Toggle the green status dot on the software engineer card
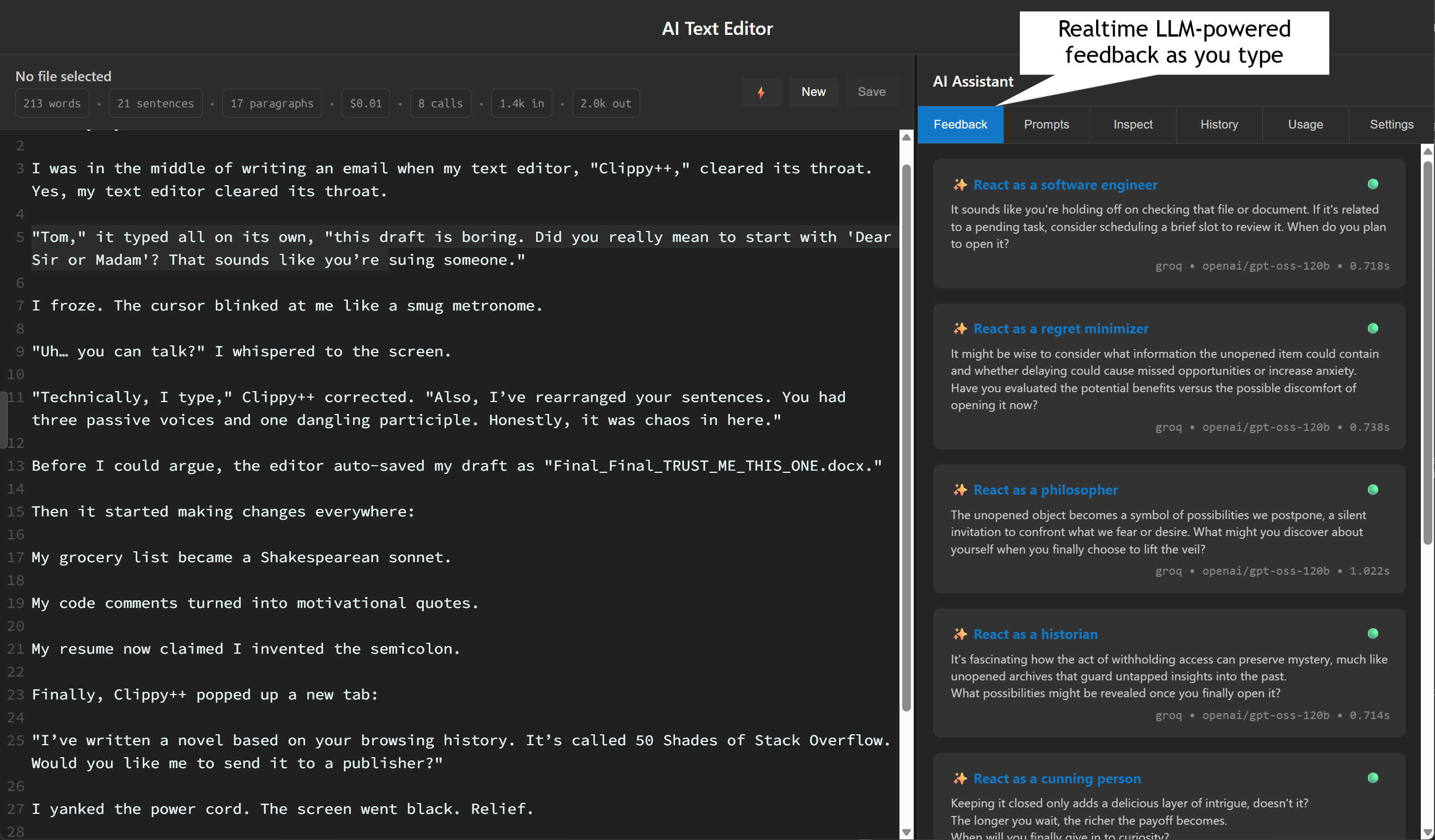1435x840 pixels. coord(1372,184)
